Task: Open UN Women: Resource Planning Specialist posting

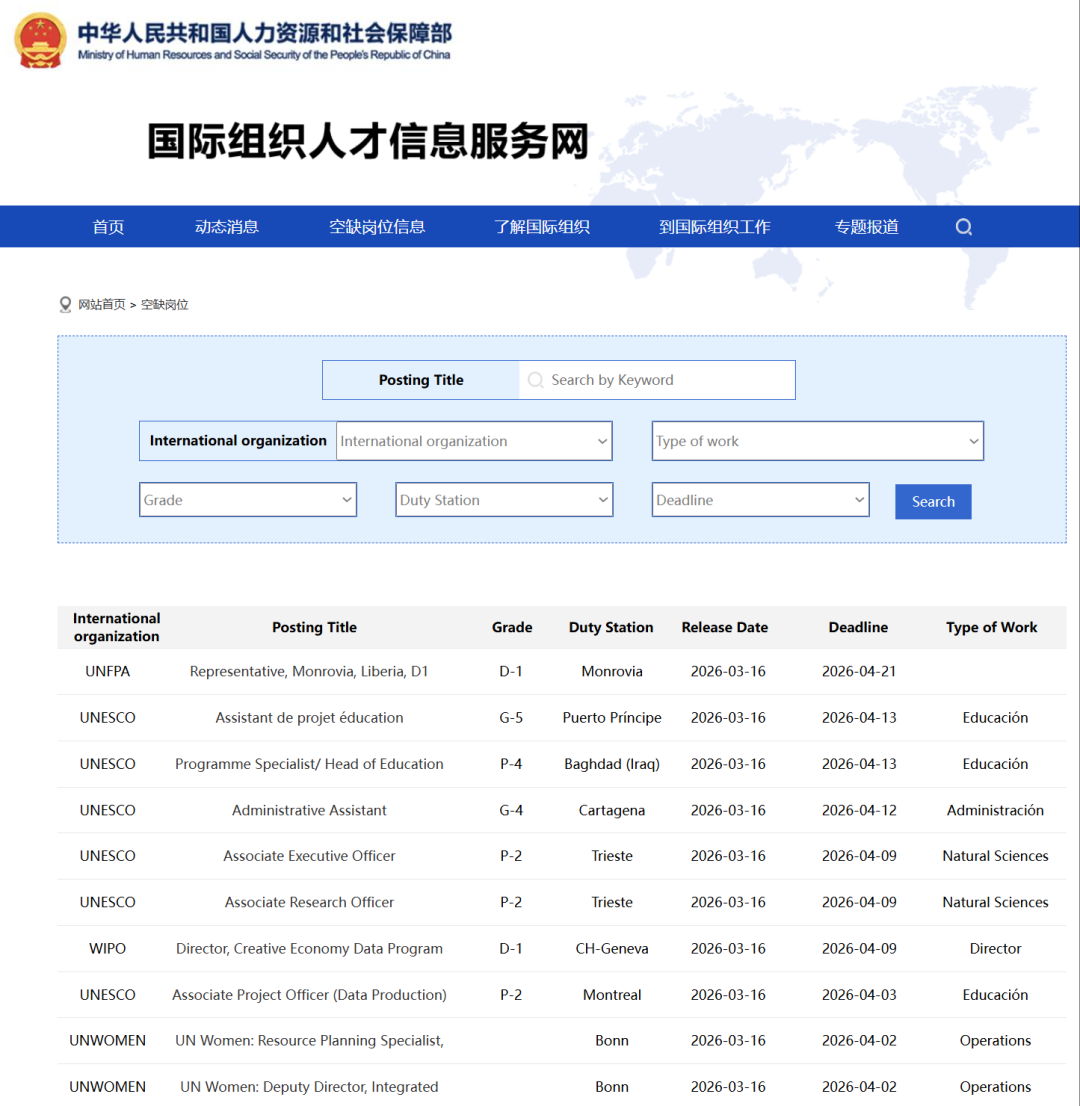Action: [309, 1040]
